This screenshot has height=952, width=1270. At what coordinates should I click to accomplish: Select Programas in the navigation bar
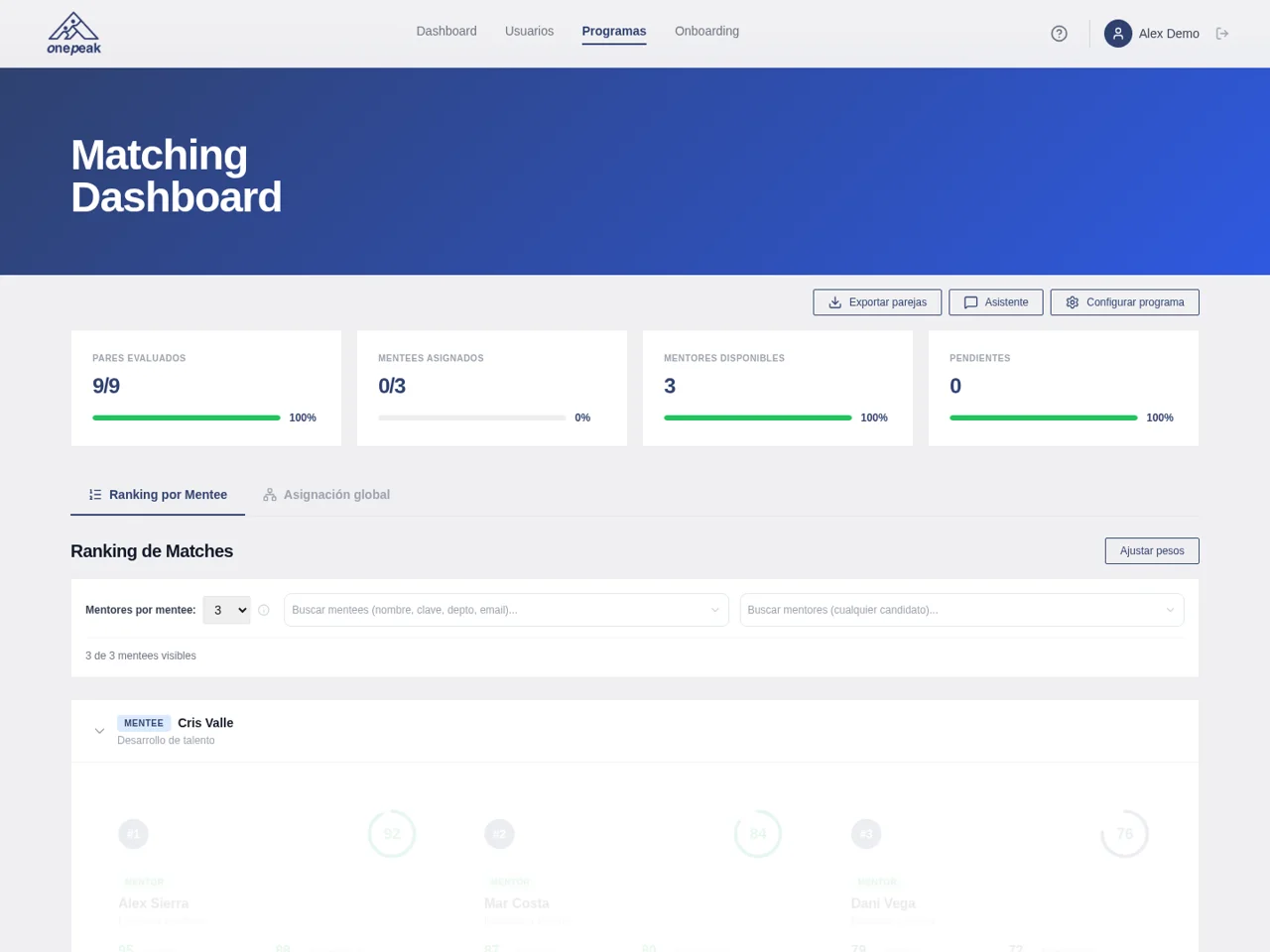[614, 32]
